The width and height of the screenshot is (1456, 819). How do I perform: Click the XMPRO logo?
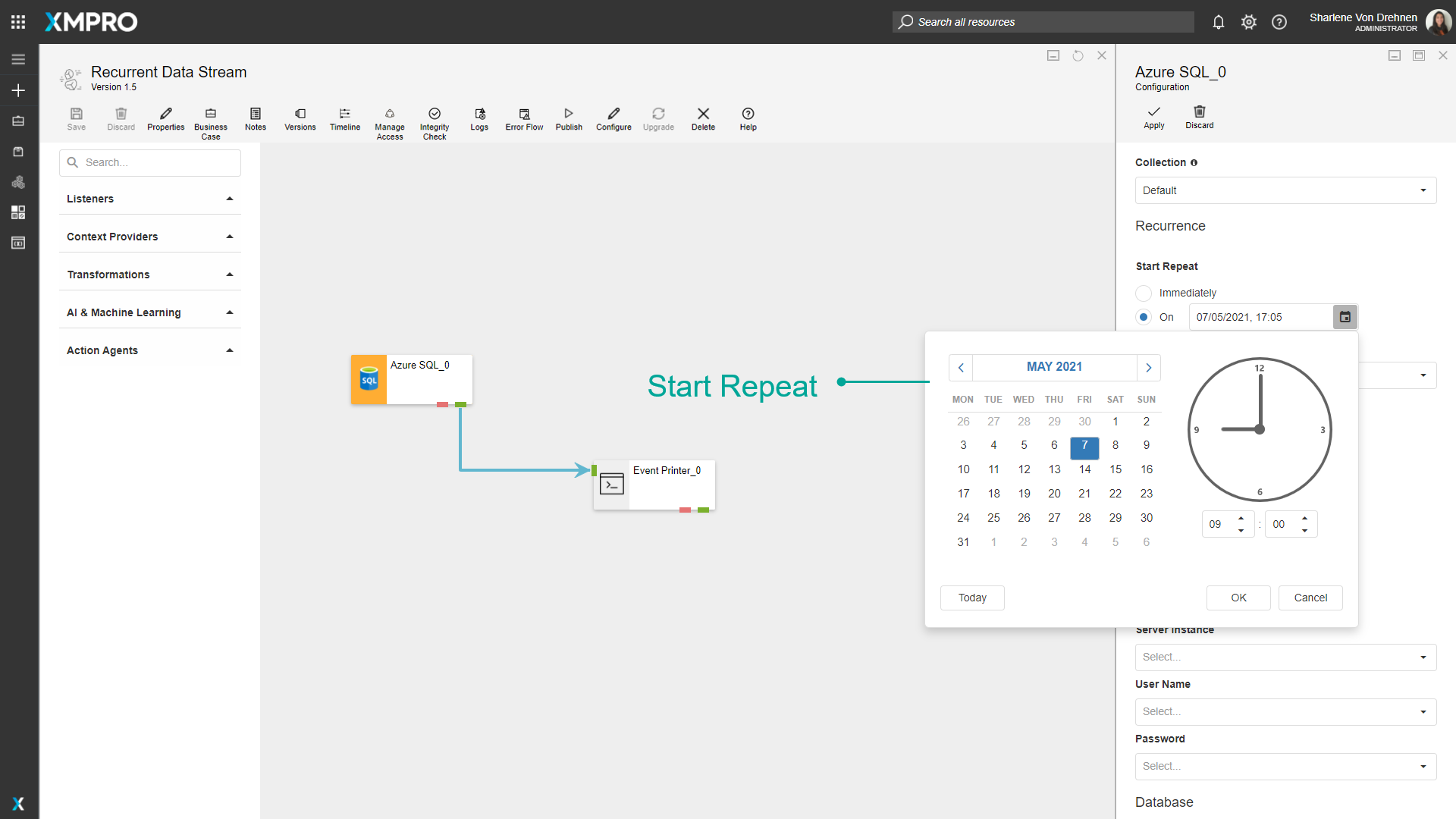pyautogui.click(x=91, y=22)
